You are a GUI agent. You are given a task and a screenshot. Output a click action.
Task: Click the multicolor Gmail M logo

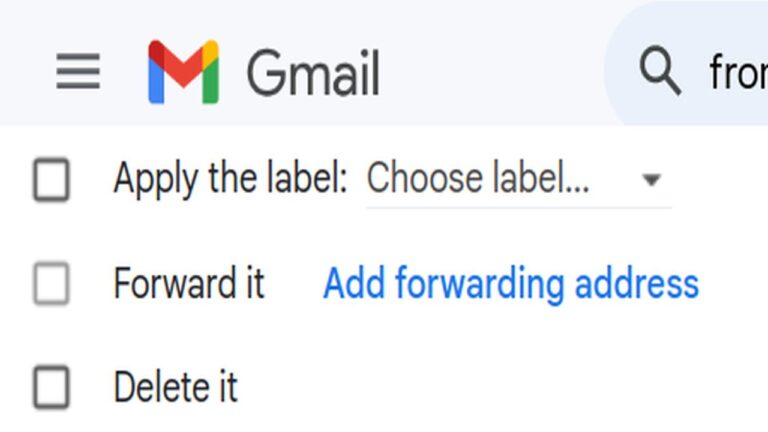[x=184, y=72]
